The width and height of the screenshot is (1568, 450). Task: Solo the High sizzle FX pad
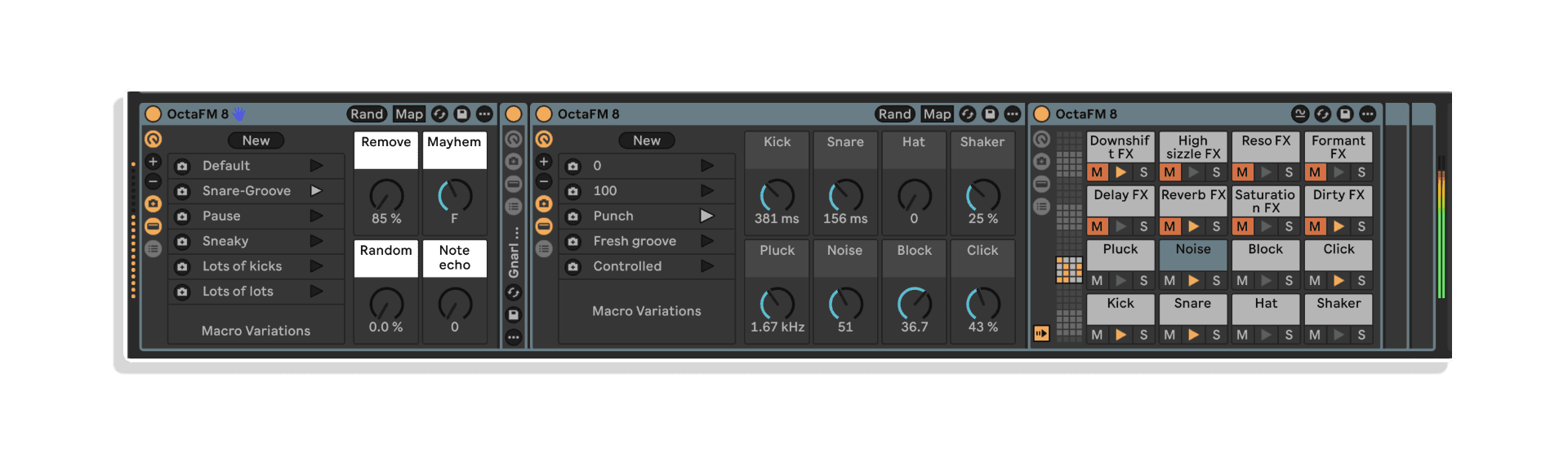pos(1216,172)
